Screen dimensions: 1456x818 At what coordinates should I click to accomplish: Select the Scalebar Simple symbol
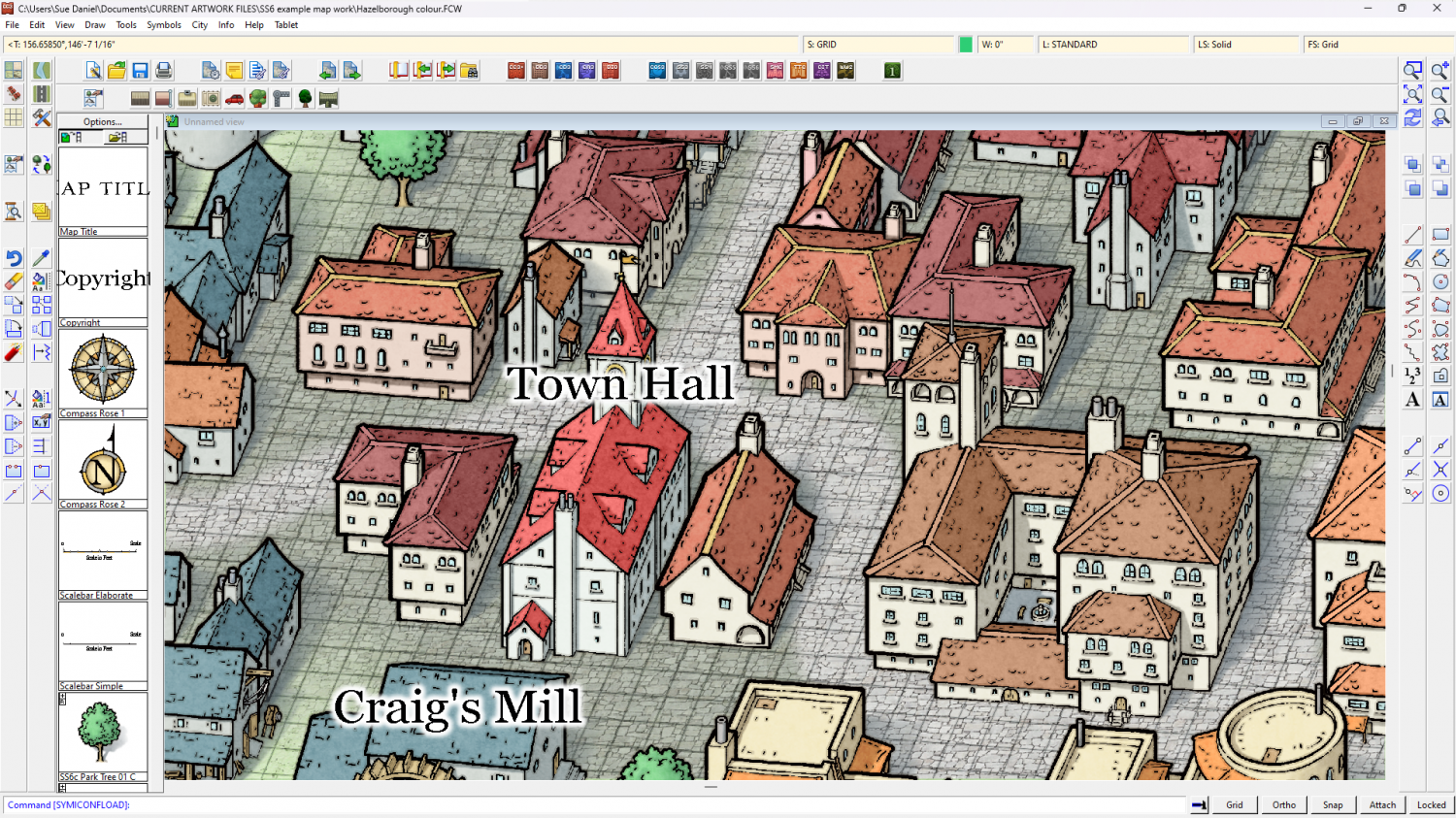pos(103,646)
